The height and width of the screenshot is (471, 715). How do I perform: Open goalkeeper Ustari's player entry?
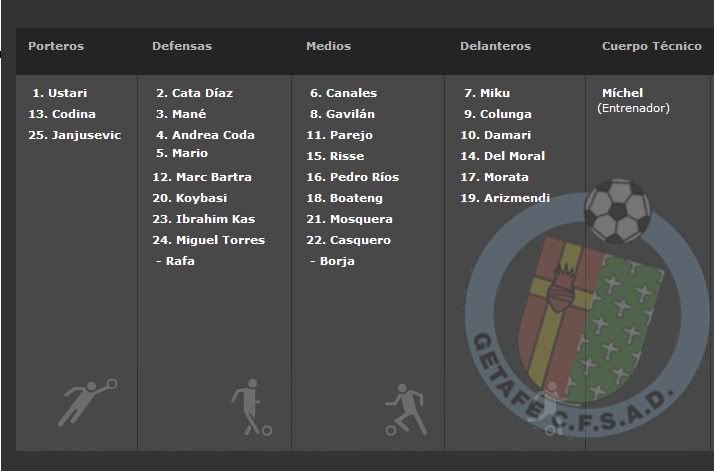tap(59, 93)
